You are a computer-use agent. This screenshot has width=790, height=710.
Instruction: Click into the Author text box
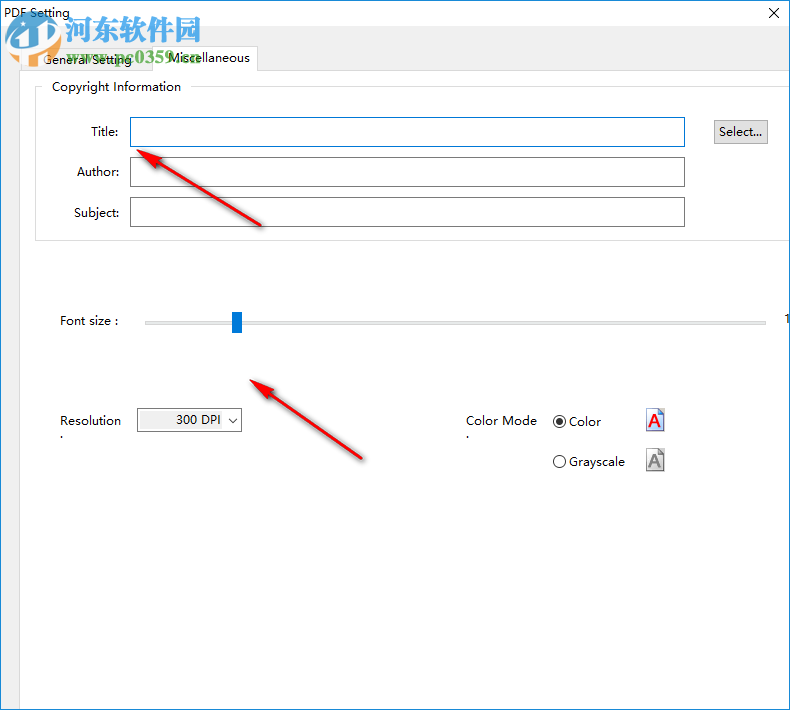(407, 172)
